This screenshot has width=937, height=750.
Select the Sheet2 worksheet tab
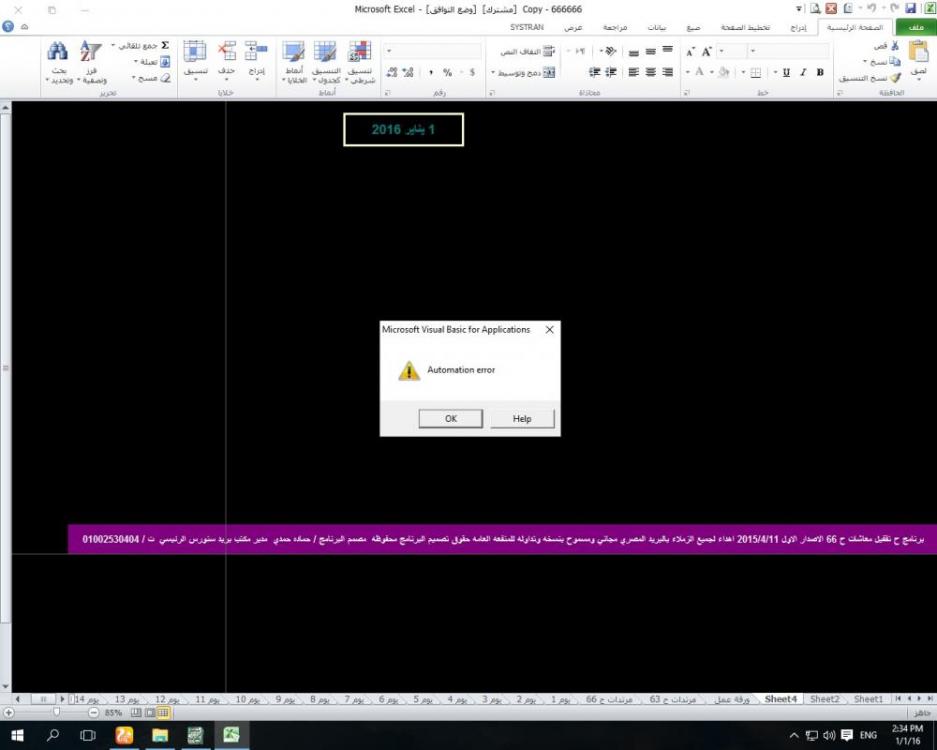click(x=825, y=699)
